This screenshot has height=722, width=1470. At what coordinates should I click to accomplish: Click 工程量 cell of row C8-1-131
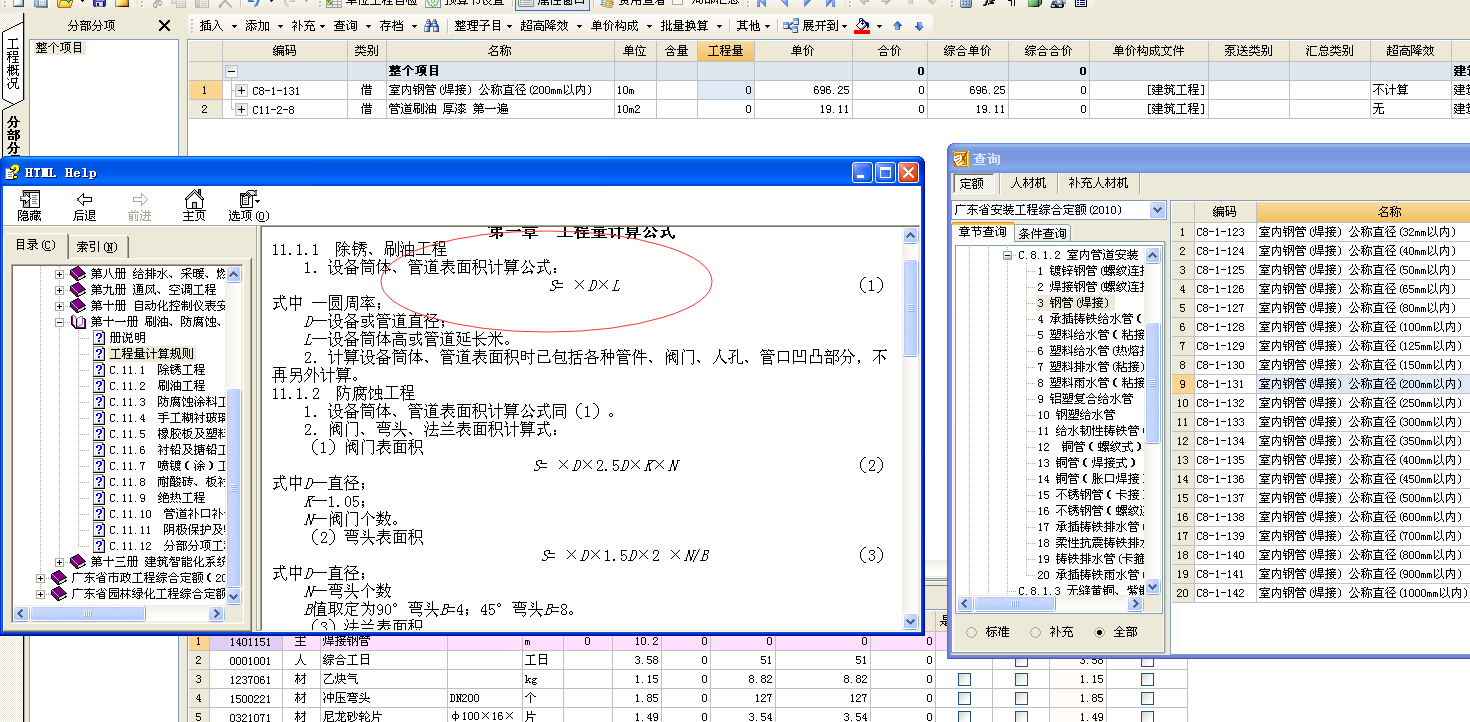(x=725, y=90)
